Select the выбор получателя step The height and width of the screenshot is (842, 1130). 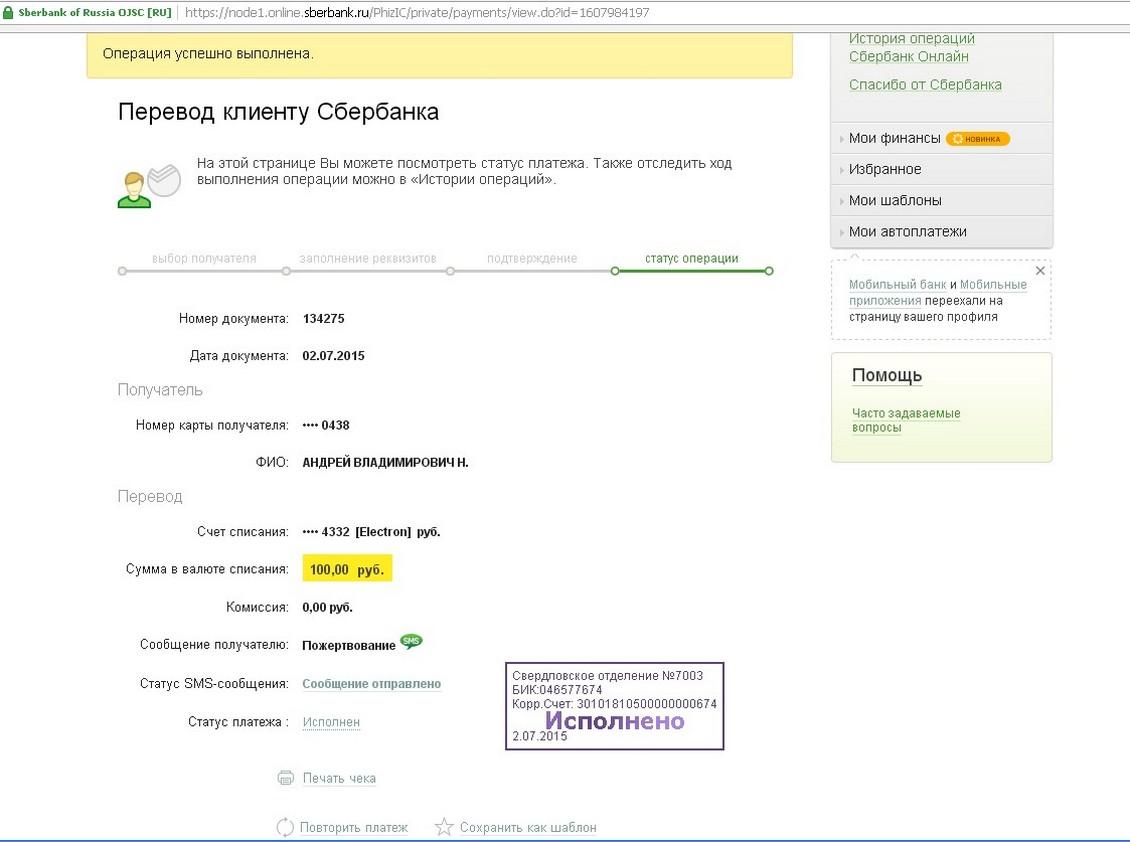pos(204,258)
